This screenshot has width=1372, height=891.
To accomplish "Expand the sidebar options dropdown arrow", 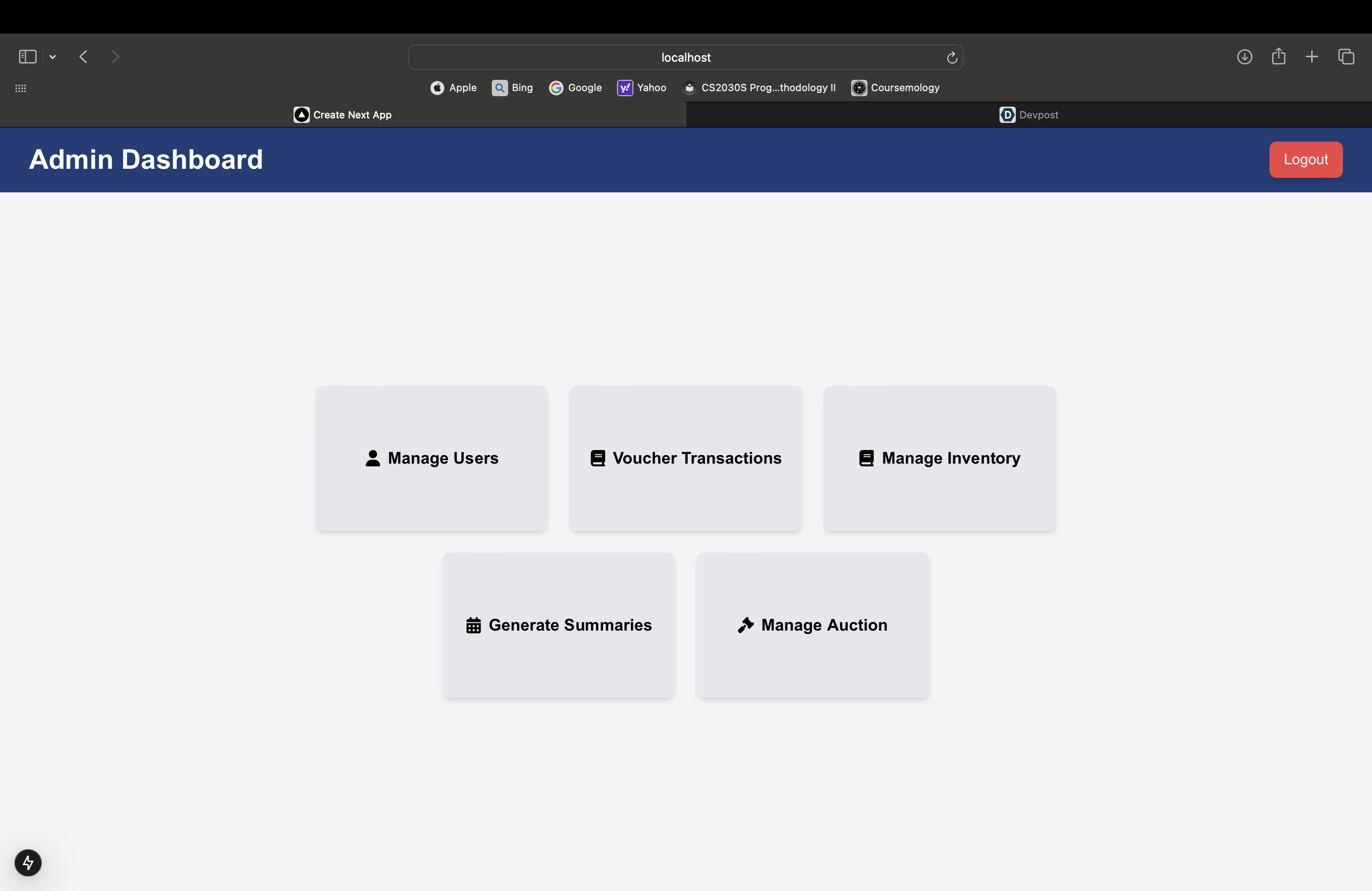I will click(x=53, y=56).
